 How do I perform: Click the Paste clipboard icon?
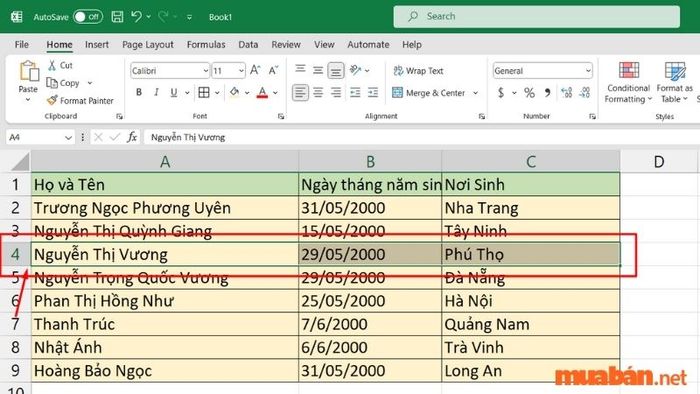29,71
